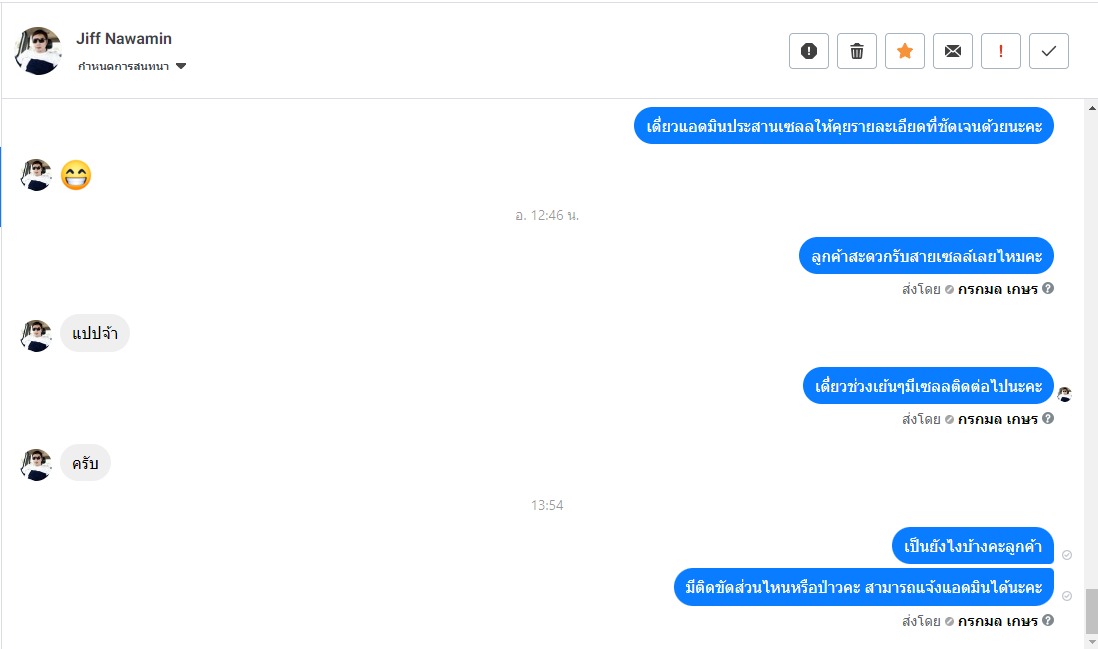The height and width of the screenshot is (649, 1098).
Task: Click the scrollbar up arrow
Action: 1092,108
